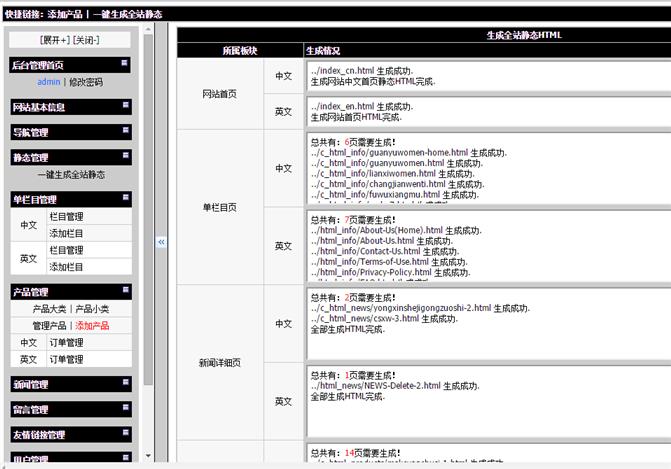Click inside the 网站首页 中文 output box
Screen dimensions: 671x469
[480, 76]
